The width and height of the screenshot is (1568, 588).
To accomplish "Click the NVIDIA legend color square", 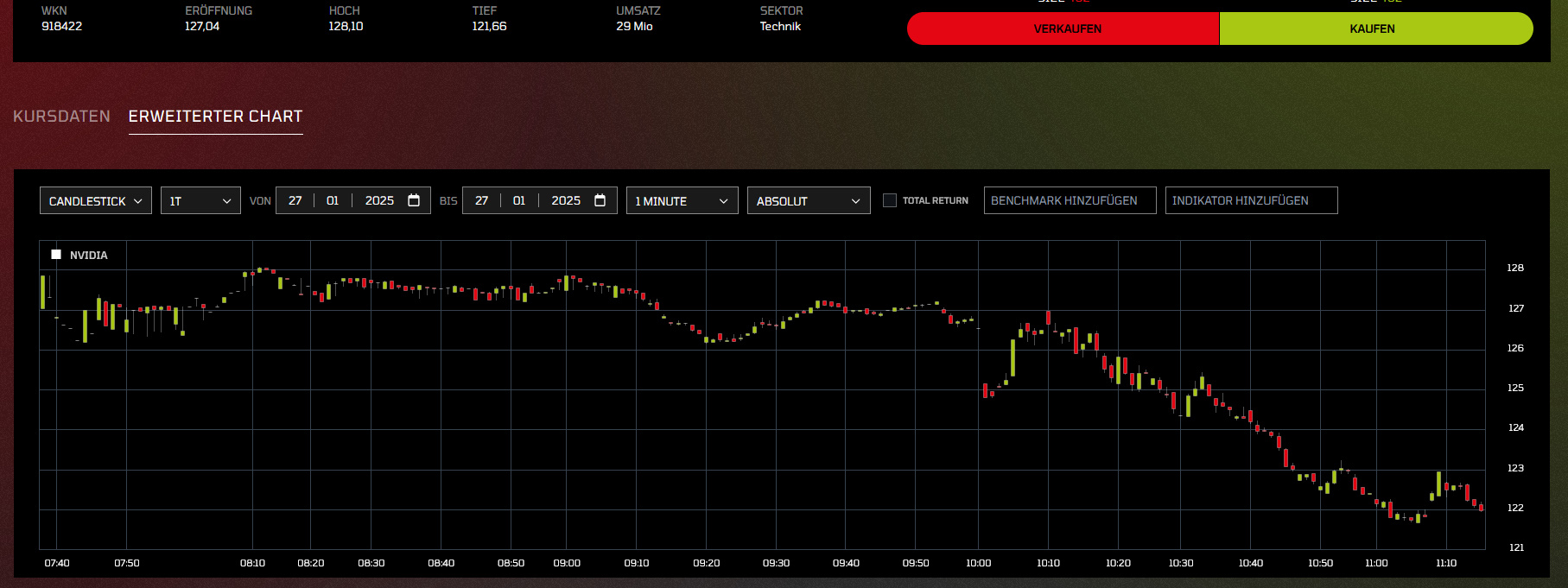I will point(56,255).
